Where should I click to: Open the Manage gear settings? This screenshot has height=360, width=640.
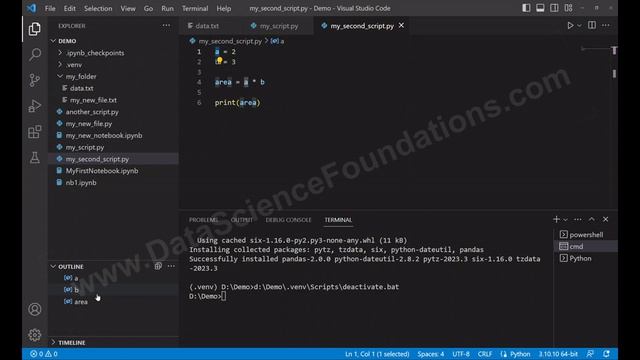click(x=35, y=335)
